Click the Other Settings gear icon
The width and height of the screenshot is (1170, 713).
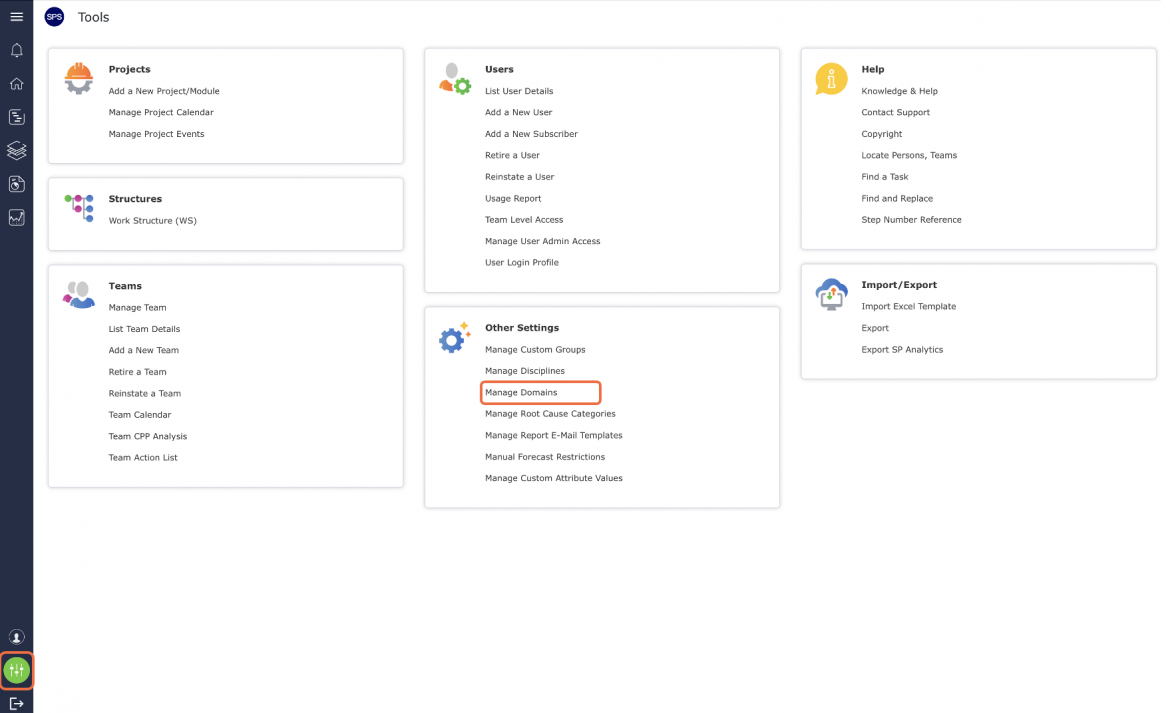[454, 337]
